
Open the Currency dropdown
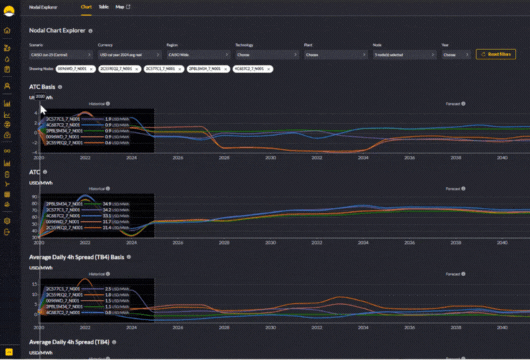[130, 54]
